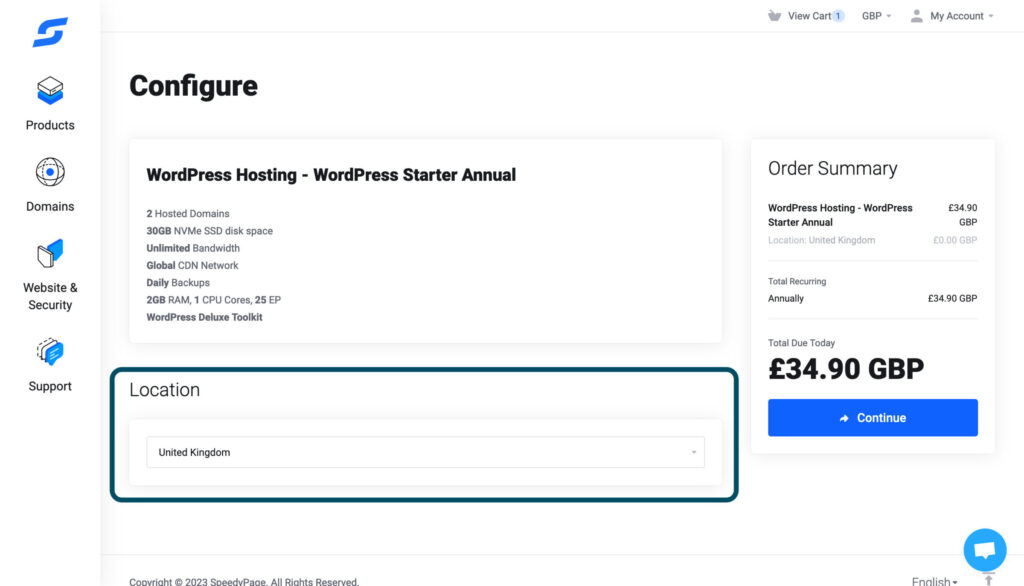
Task: Click the SpeedyPage logo icon
Action: (50, 32)
